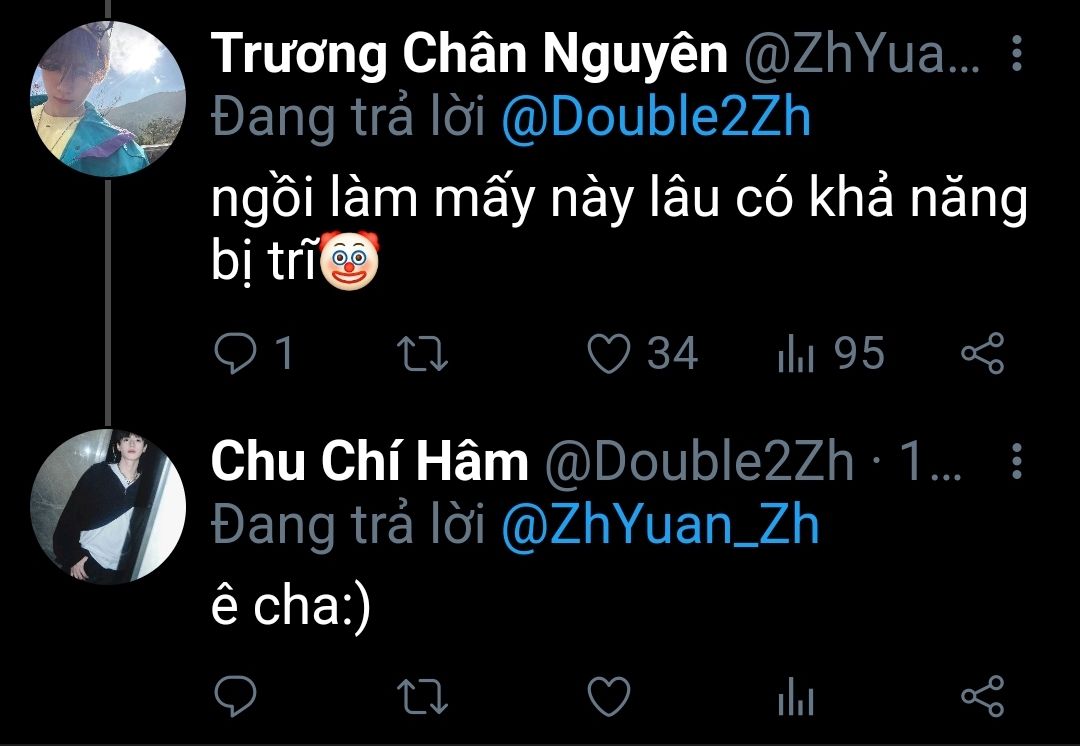Open the Trương Chân Nguyên display name

[469, 54]
